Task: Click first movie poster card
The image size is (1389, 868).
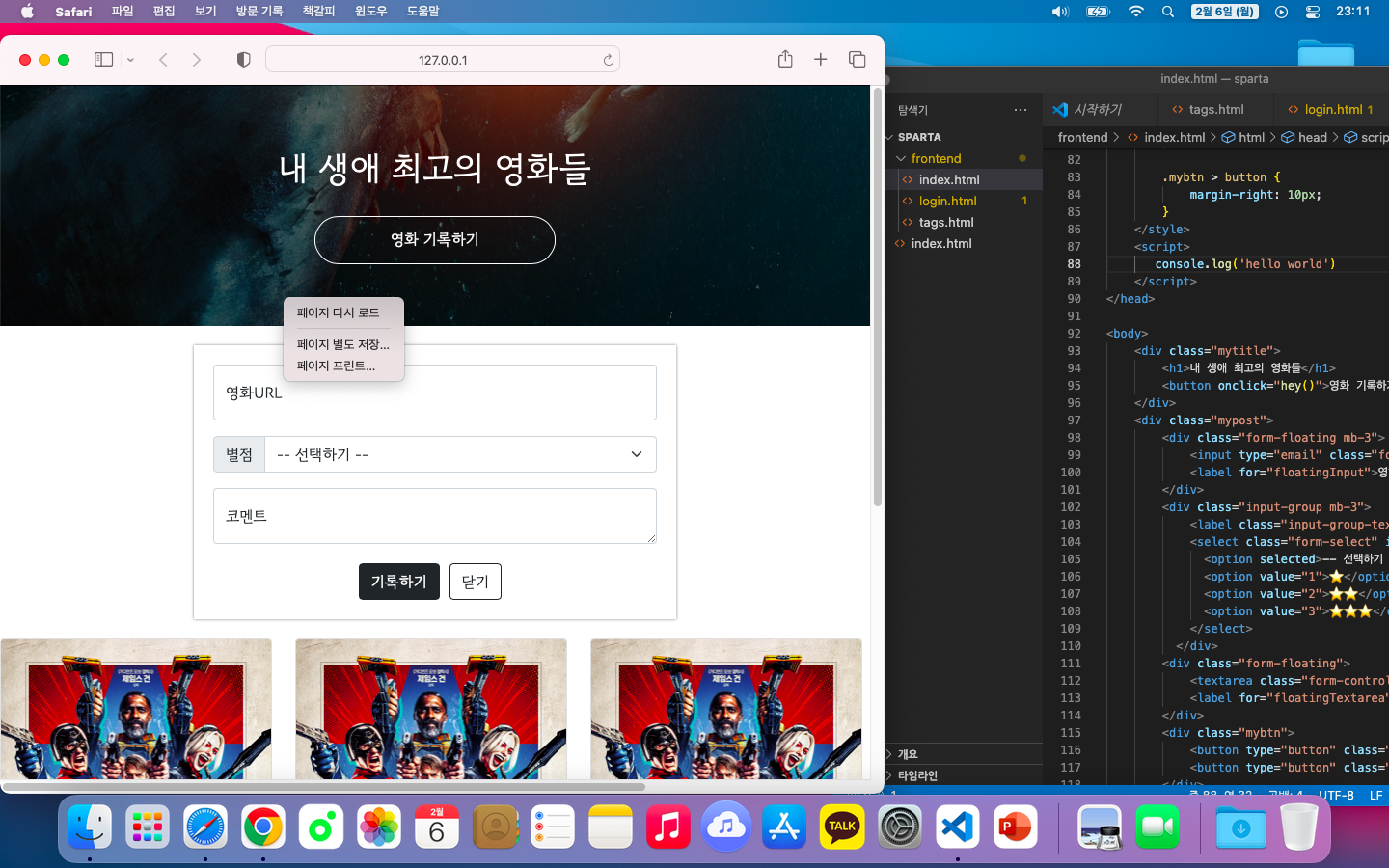Action: 136,709
